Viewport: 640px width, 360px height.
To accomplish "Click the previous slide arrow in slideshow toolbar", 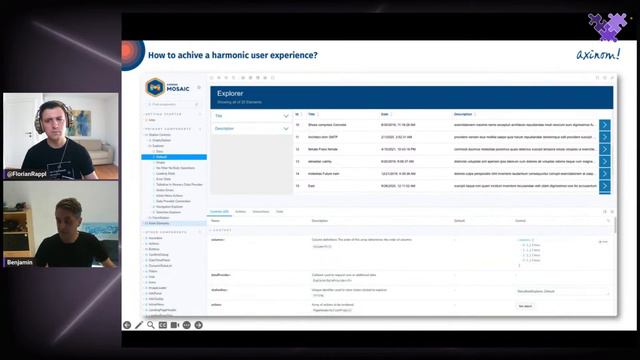I will pos(127,325).
